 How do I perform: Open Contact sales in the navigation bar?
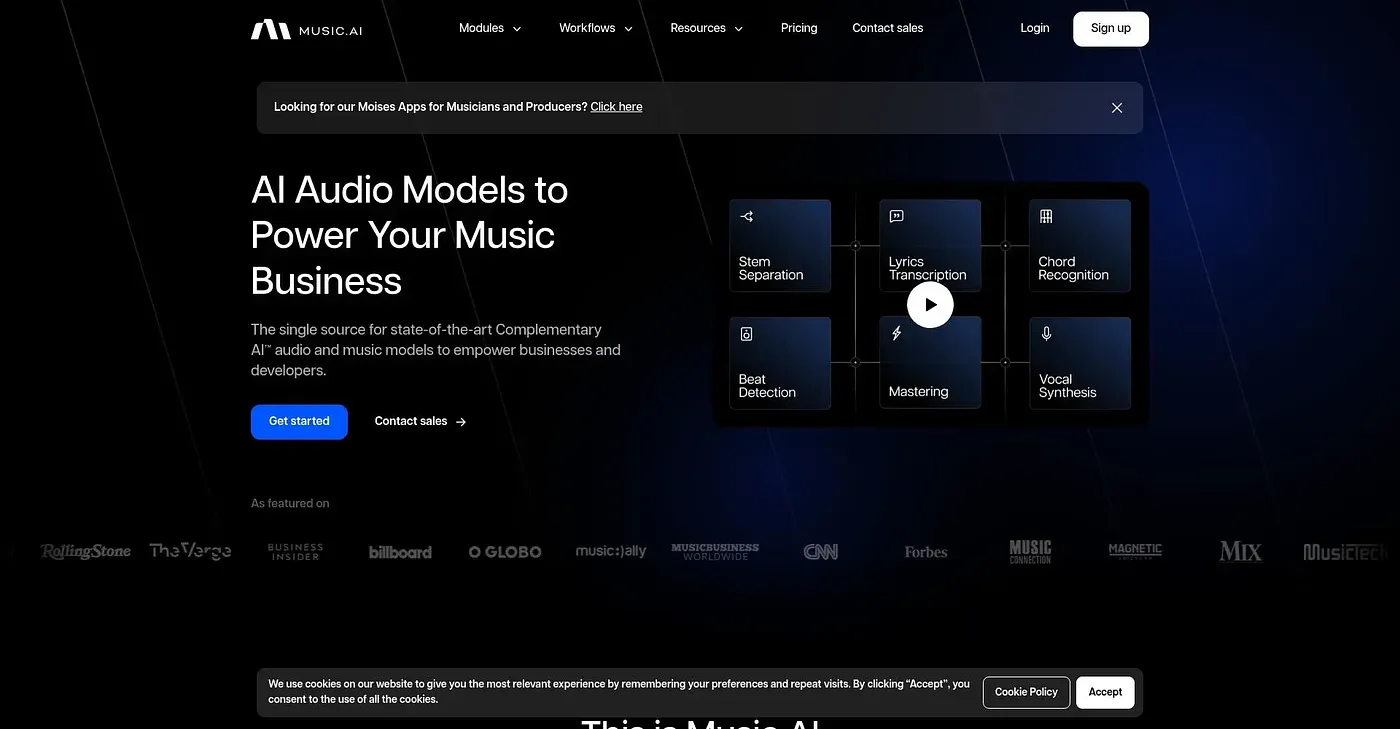[888, 28]
